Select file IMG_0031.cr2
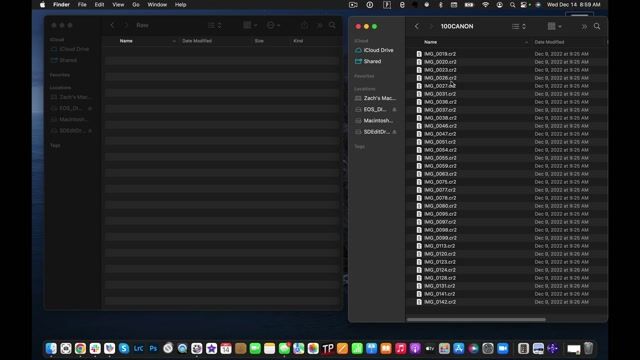The image size is (640, 360). coord(440,94)
